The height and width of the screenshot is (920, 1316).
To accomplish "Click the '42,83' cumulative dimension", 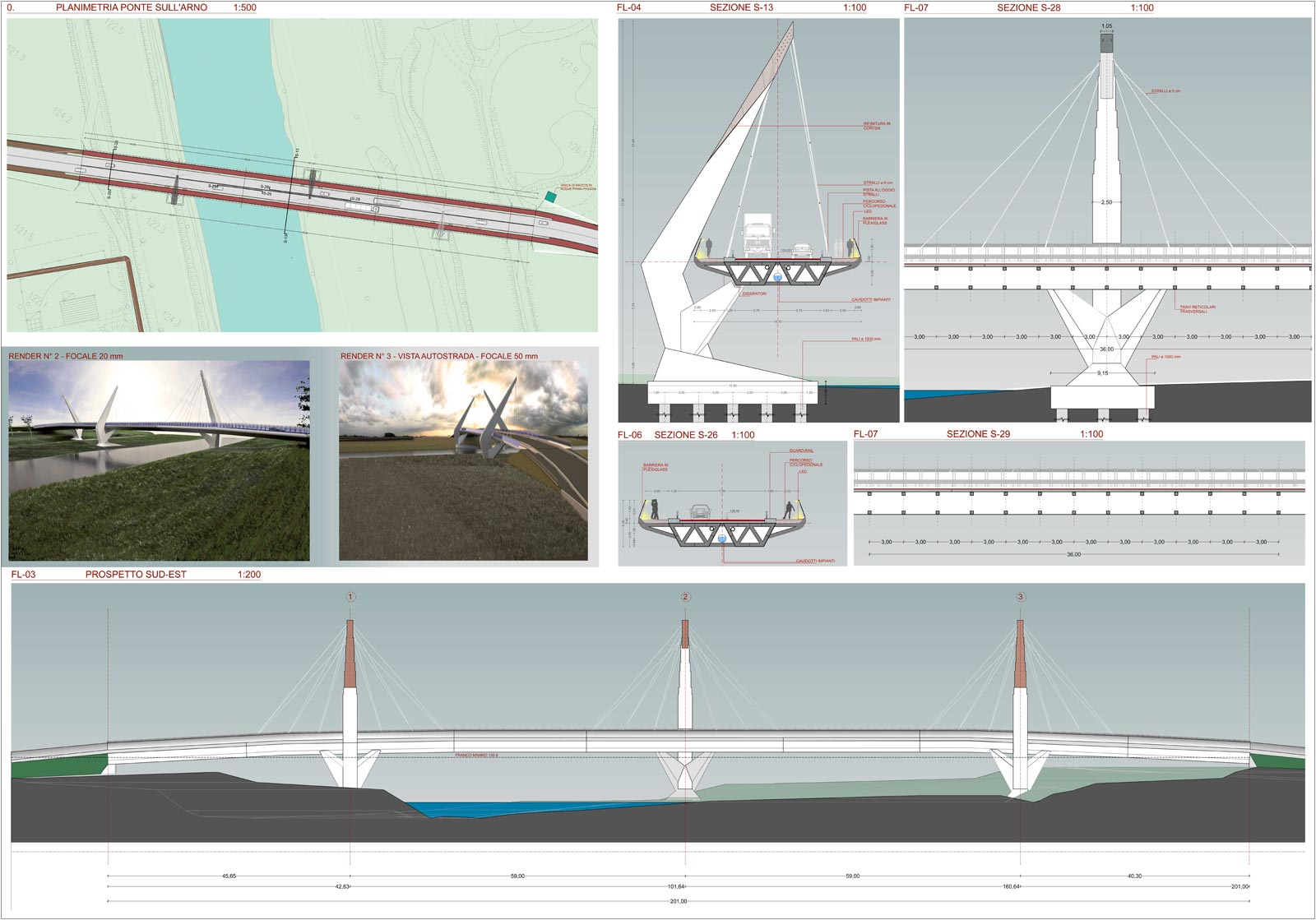I will 341,887.
